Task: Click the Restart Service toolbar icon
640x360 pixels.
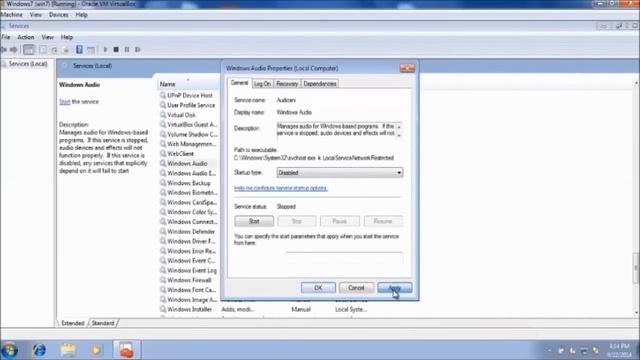Action: [138, 50]
